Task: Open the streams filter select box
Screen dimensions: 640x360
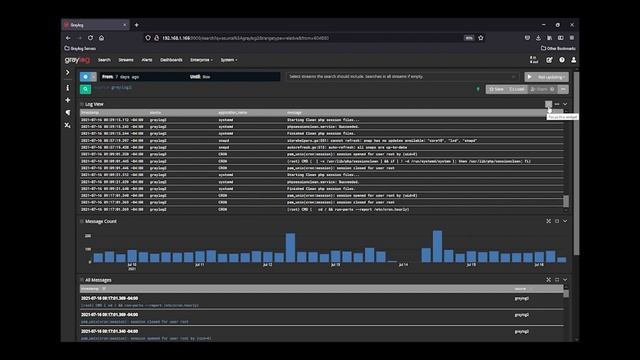Action: point(402,77)
